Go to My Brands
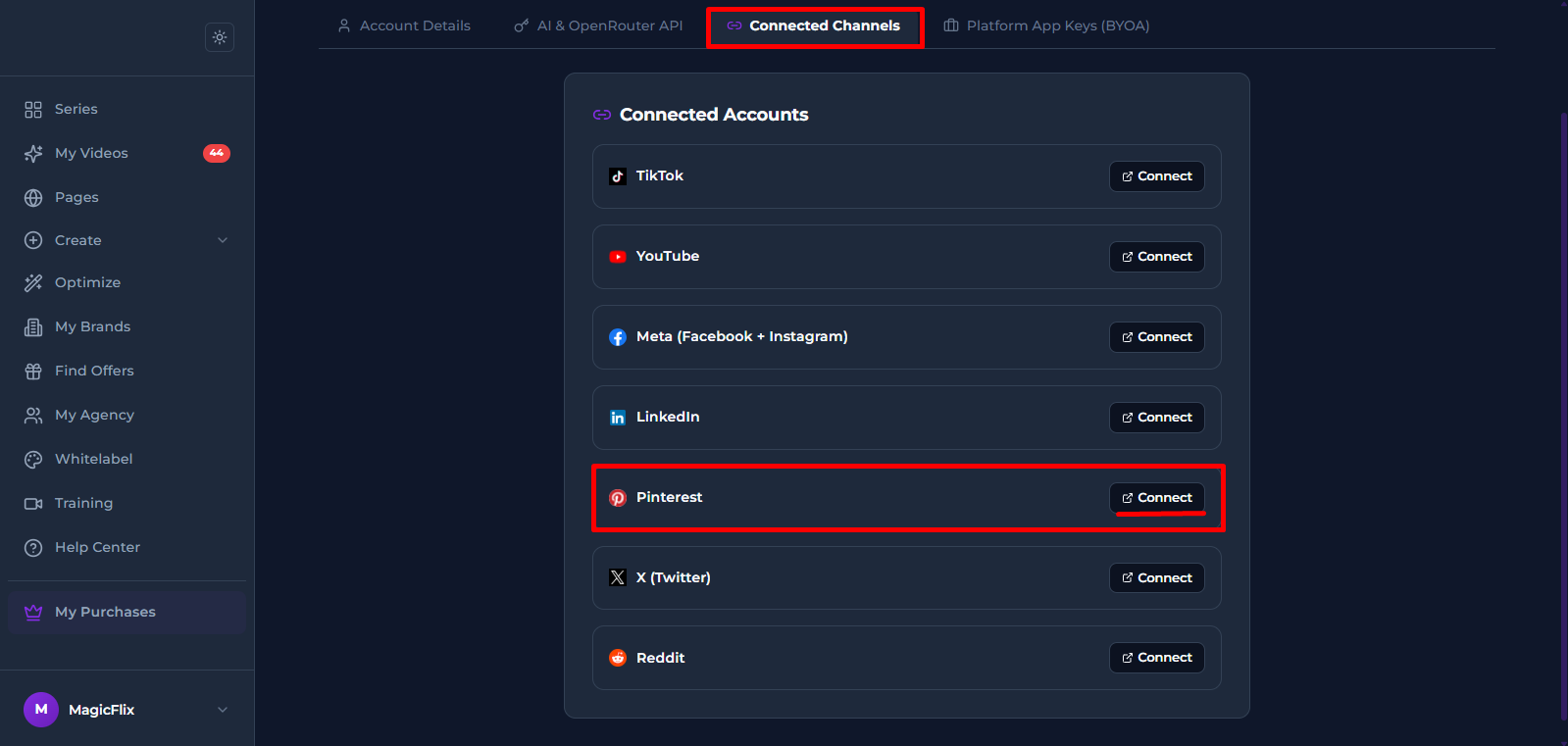This screenshot has height=746, width=1568. pos(126,326)
